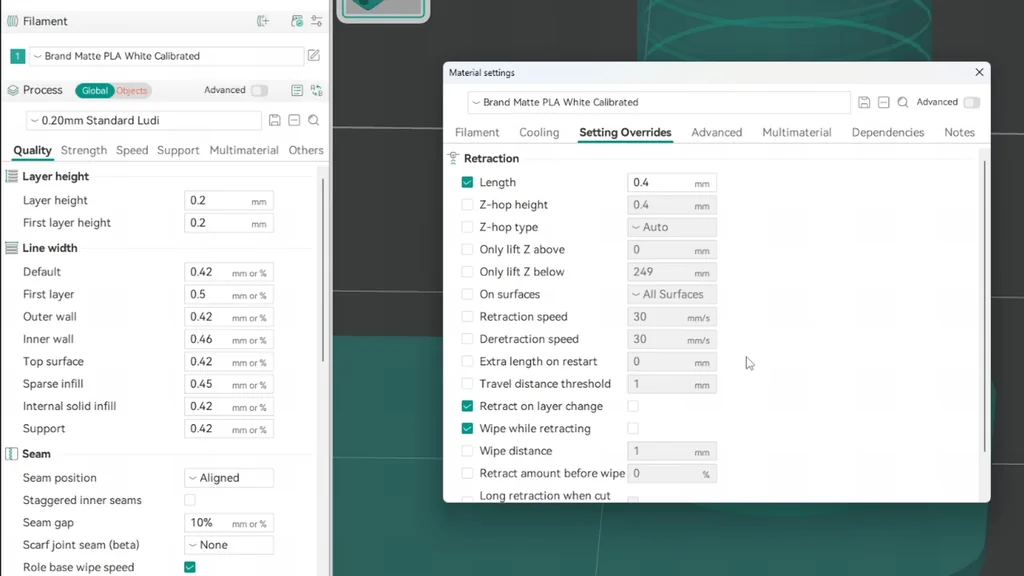The width and height of the screenshot is (1024, 576).
Task: Enable Retraction speed override checkbox
Action: point(467,317)
